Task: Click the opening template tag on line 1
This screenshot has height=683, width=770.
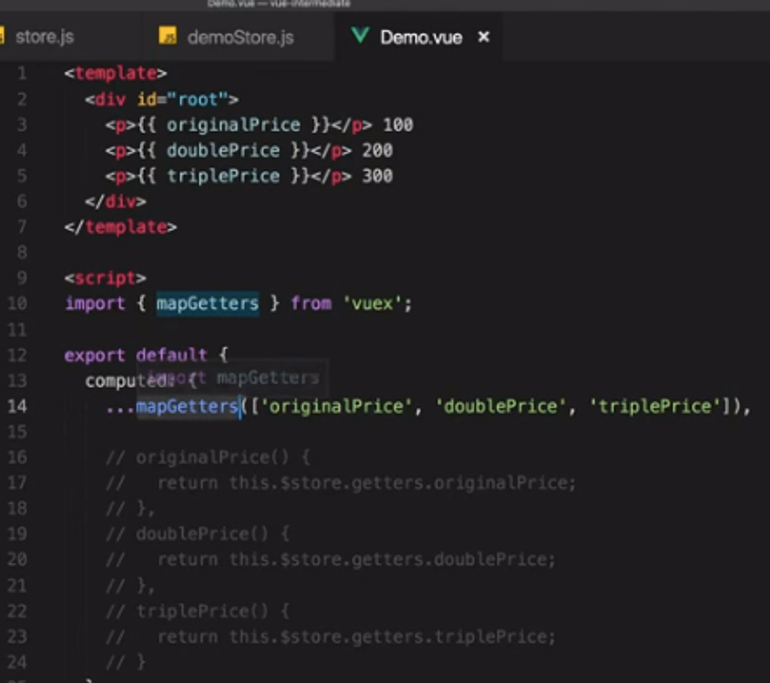Action: point(115,73)
